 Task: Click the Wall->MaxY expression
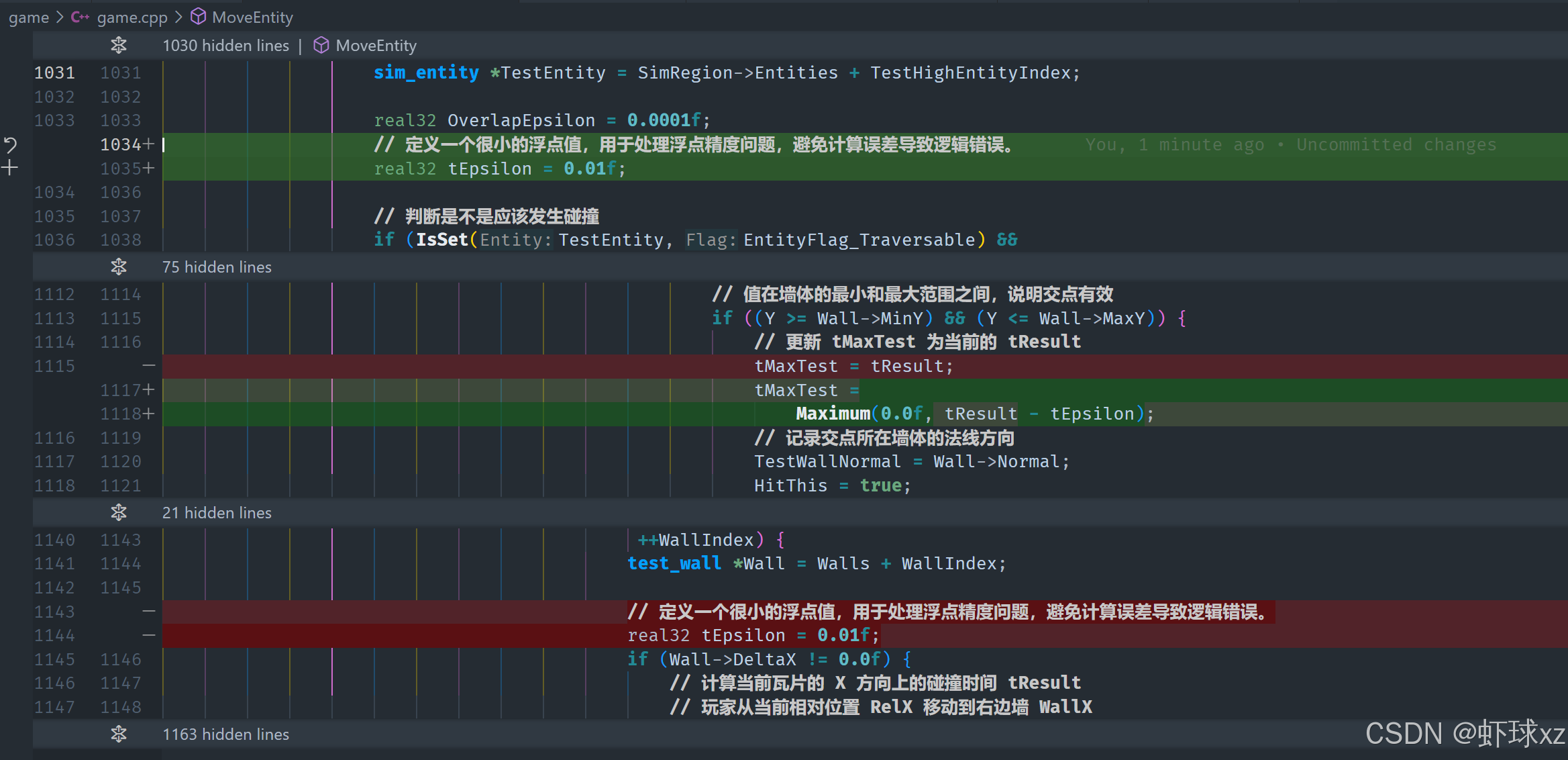pyautogui.click(x=1092, y=318)
